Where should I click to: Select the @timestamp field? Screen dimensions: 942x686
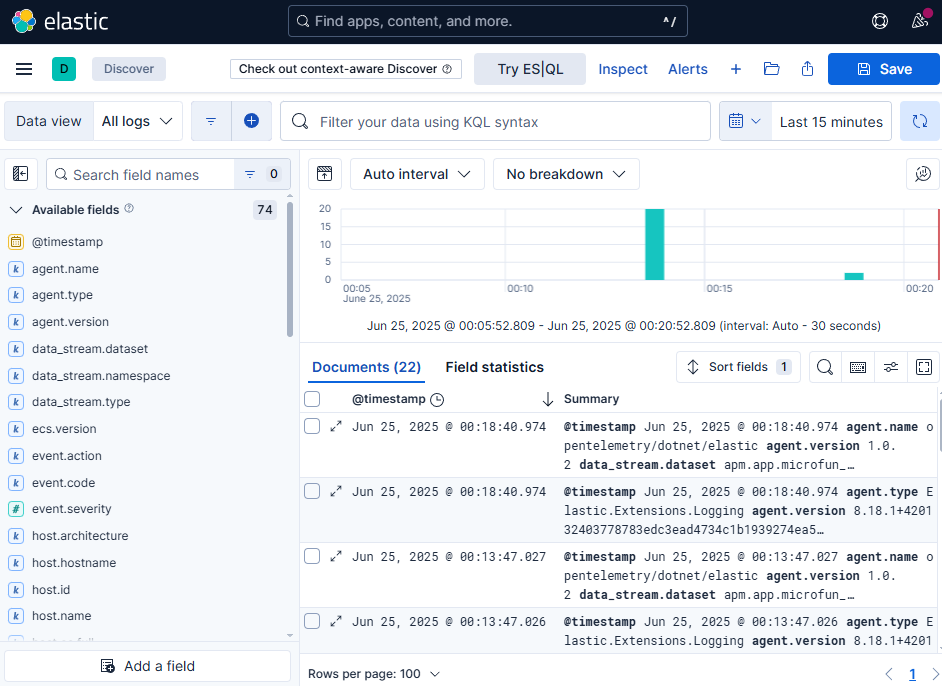67,242
